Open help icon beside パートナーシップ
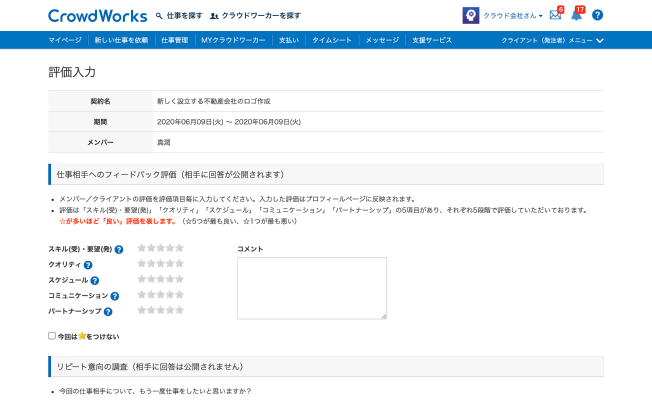The width and height of the screenshot is (652, 400). click(x=108, y=312)
